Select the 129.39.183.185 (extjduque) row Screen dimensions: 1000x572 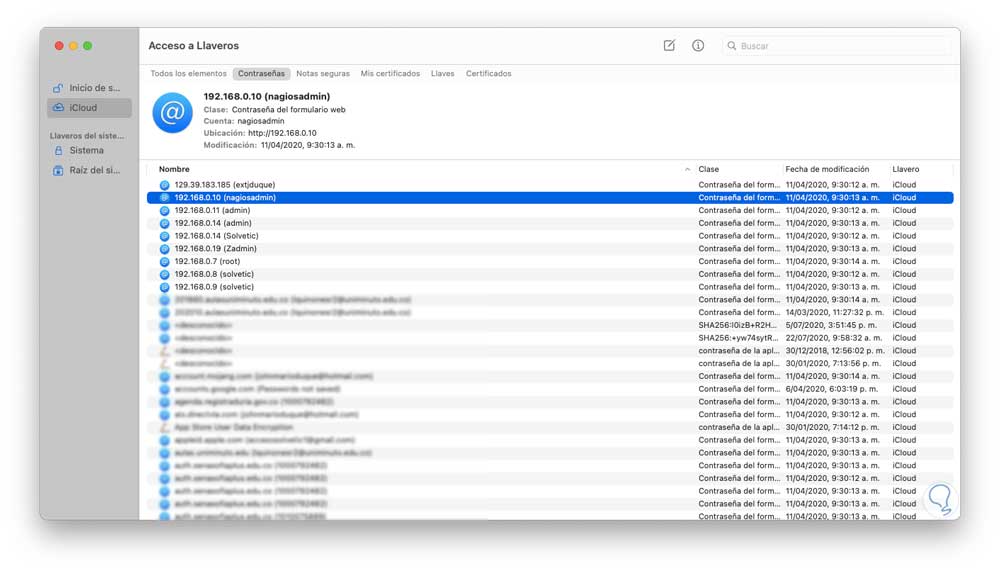click(550, 185)
